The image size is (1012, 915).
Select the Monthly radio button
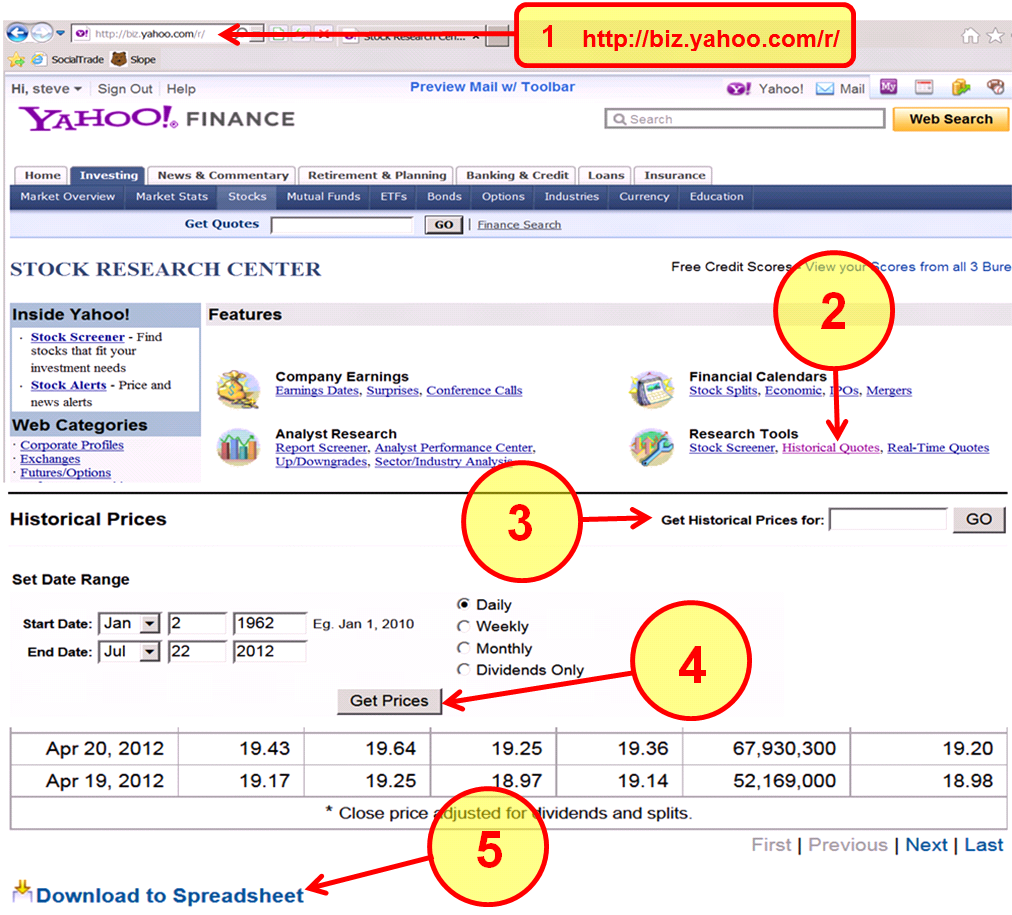pyautogui.click(x=463, y=648)
